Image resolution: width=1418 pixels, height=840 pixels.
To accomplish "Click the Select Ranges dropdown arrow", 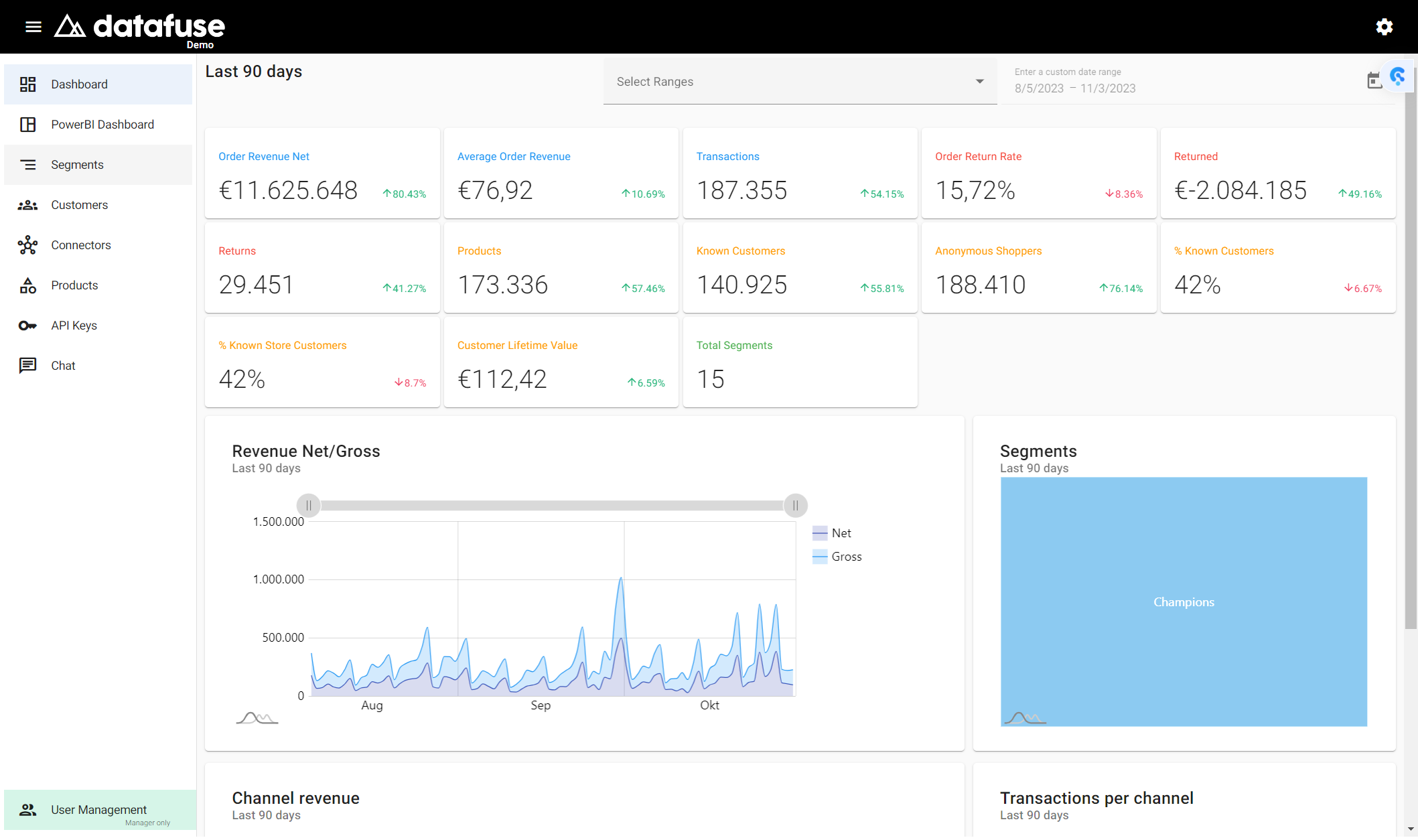I will click(x=979, y=82).
